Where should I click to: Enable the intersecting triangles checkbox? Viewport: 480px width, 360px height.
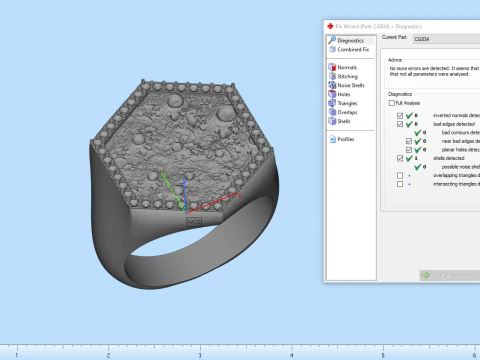point(400,184)
